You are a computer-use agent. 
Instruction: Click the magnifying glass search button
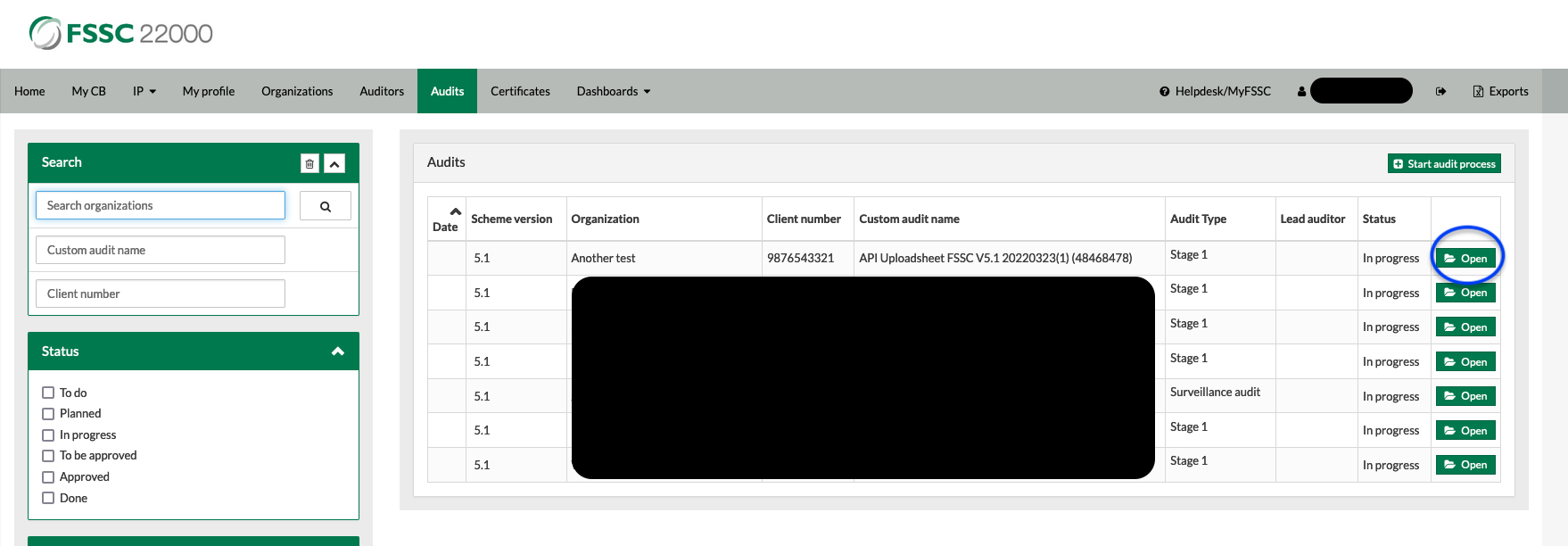coord(326,206)
